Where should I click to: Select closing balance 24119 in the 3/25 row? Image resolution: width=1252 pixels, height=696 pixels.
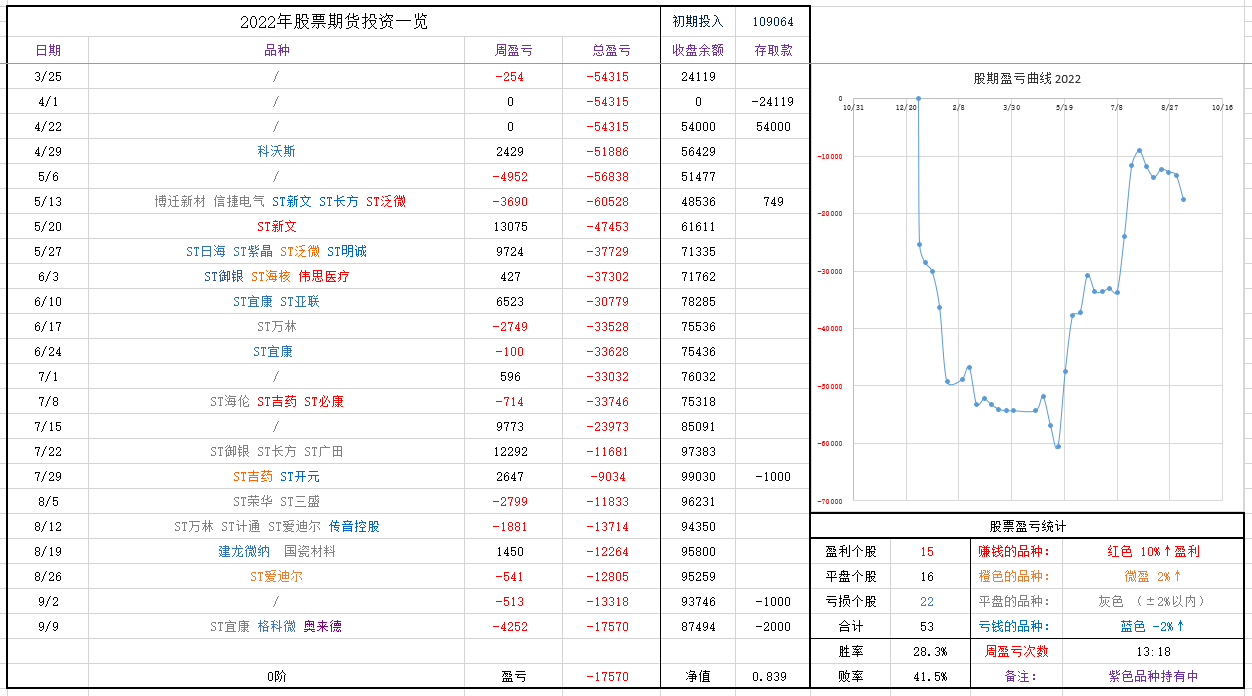(698, 77)
